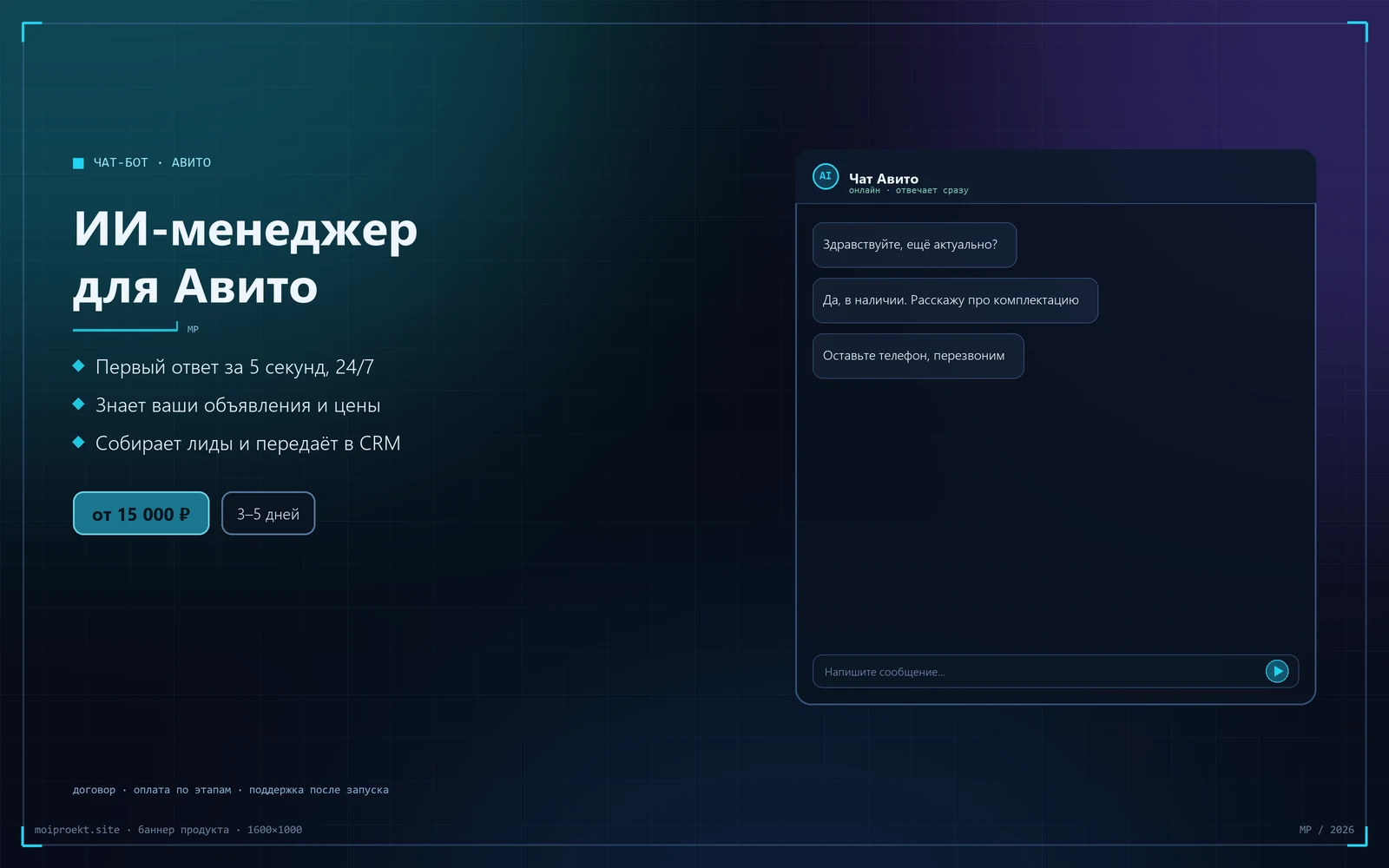Click the small MP label under headline

click(193, 329)
